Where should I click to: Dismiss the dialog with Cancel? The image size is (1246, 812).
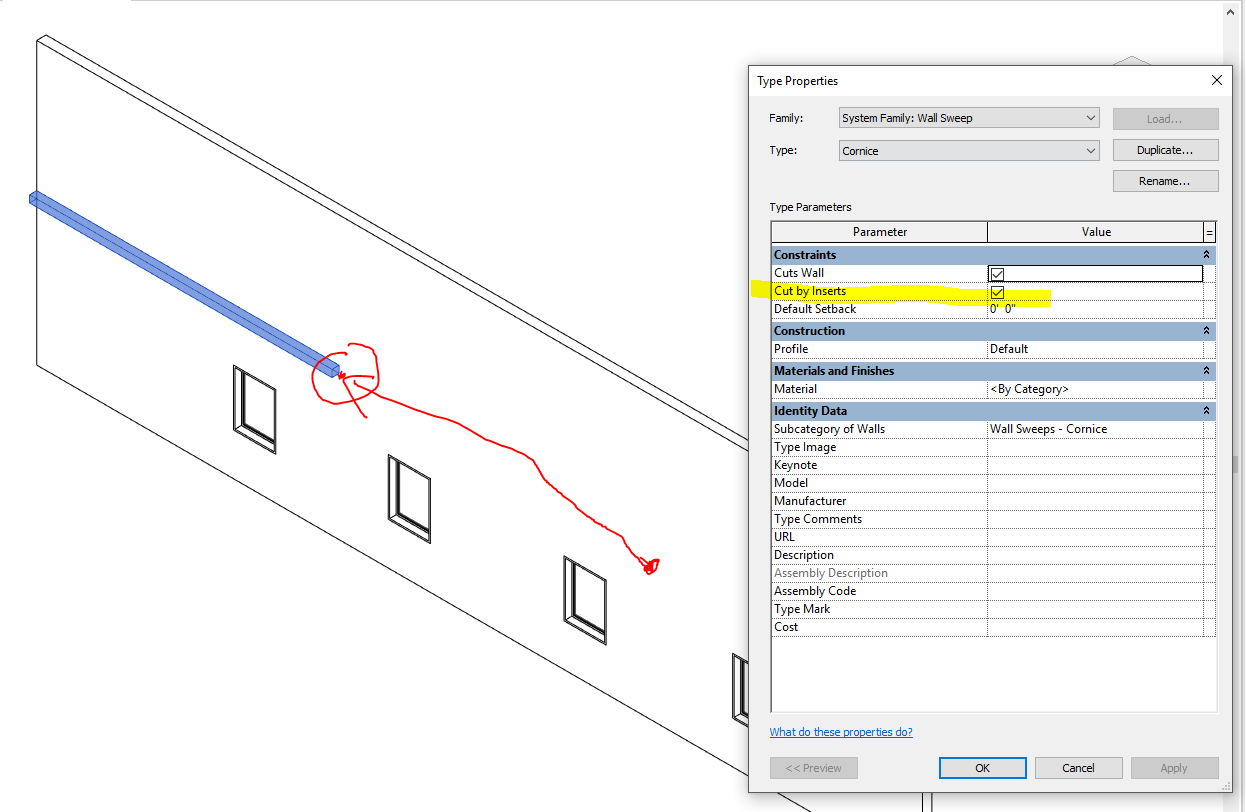pyautogui.click(x=1078, y=767)
